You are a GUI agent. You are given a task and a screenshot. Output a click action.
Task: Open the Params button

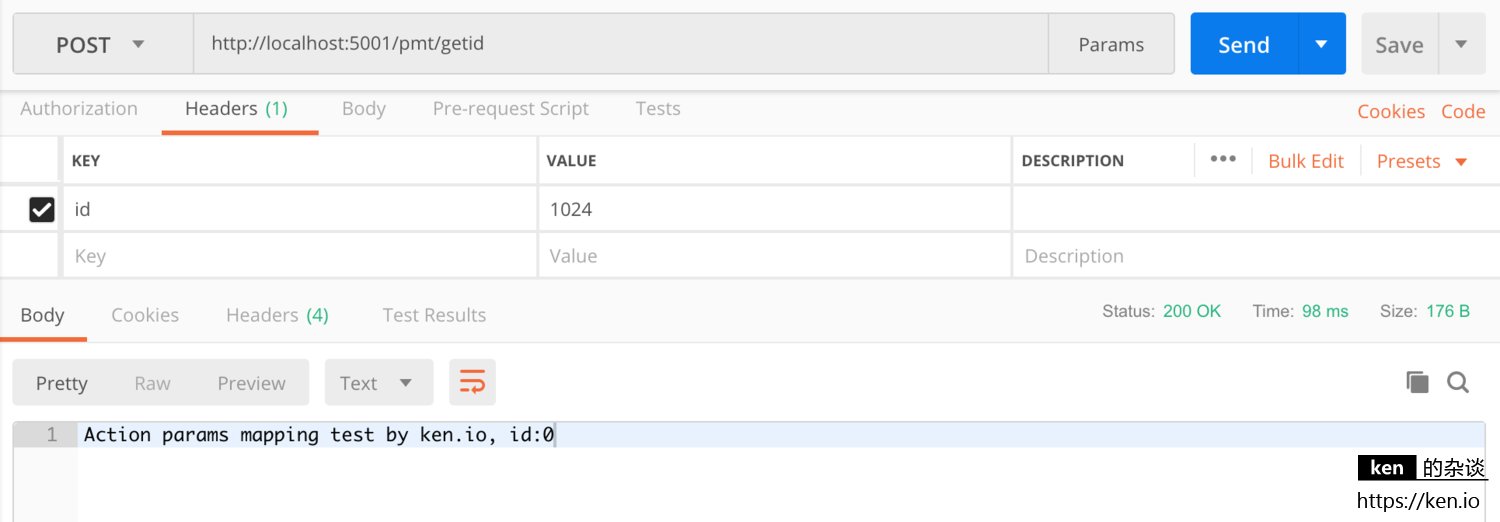1111,44
